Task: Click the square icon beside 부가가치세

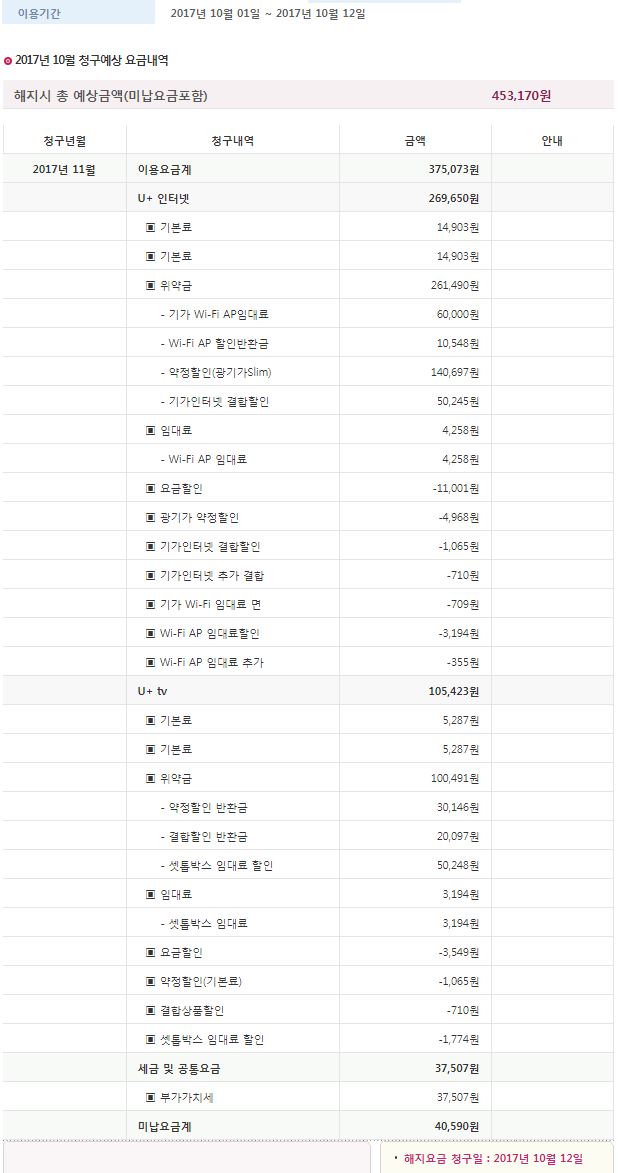Action: [151, 1098]
